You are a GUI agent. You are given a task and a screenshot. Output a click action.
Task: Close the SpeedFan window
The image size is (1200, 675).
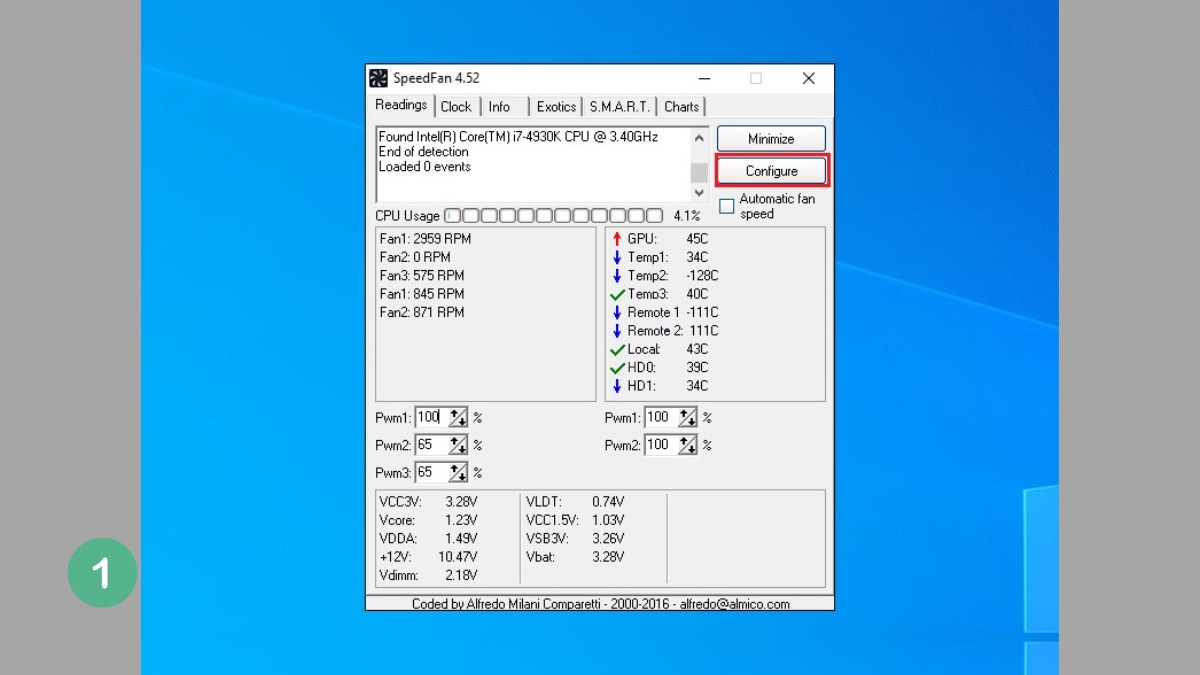pyautogui.click(x=808, y=78)
